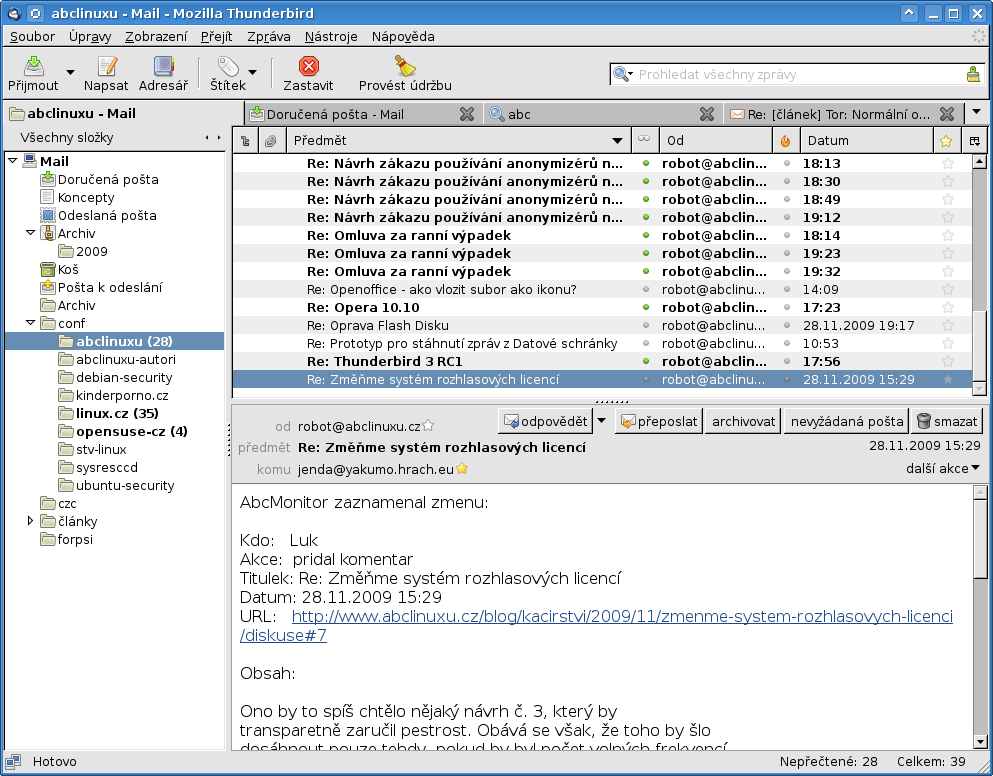Open the list-all-tabs dropdown arrow
The width and height of the screenshot is (993, 776).
pyautogui.click(x=976, y=112)
